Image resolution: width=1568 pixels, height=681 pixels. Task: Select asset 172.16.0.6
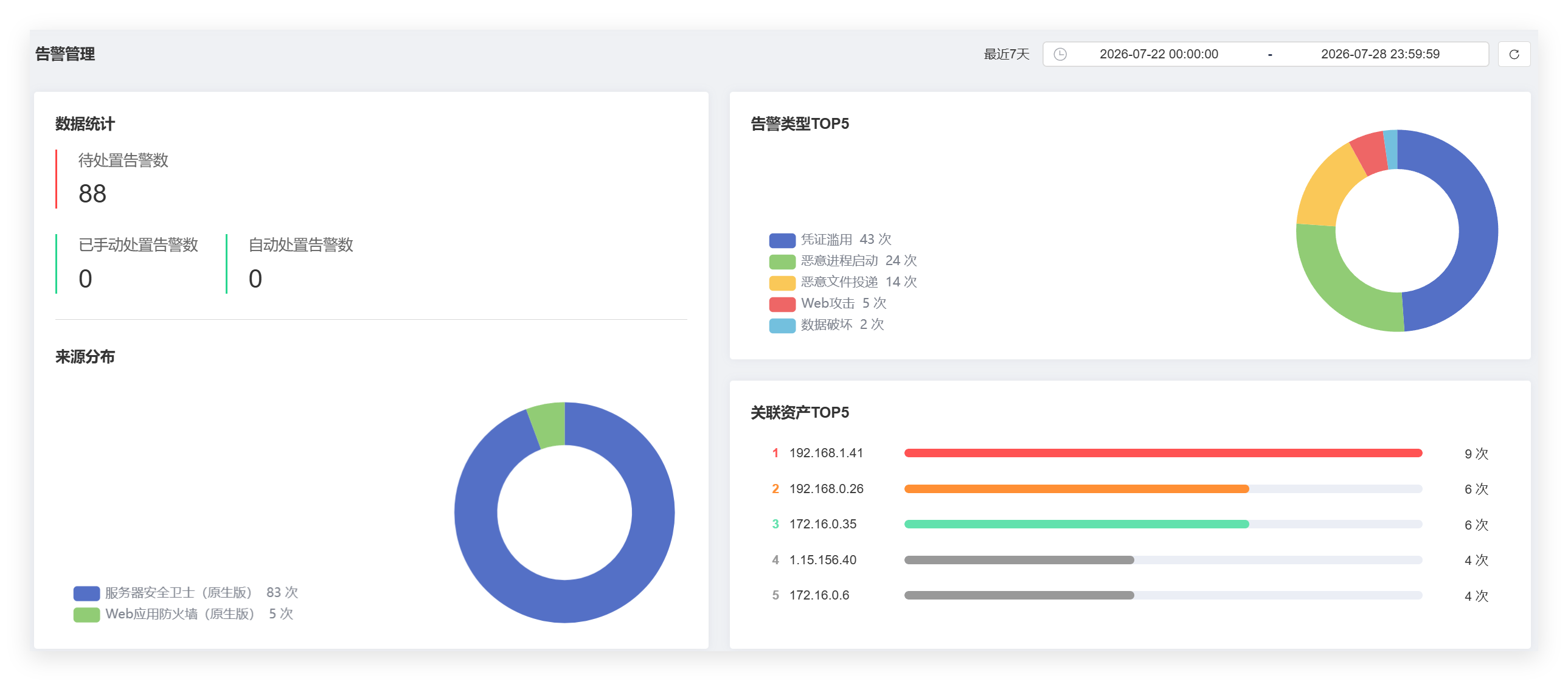[x=819, y=595]
